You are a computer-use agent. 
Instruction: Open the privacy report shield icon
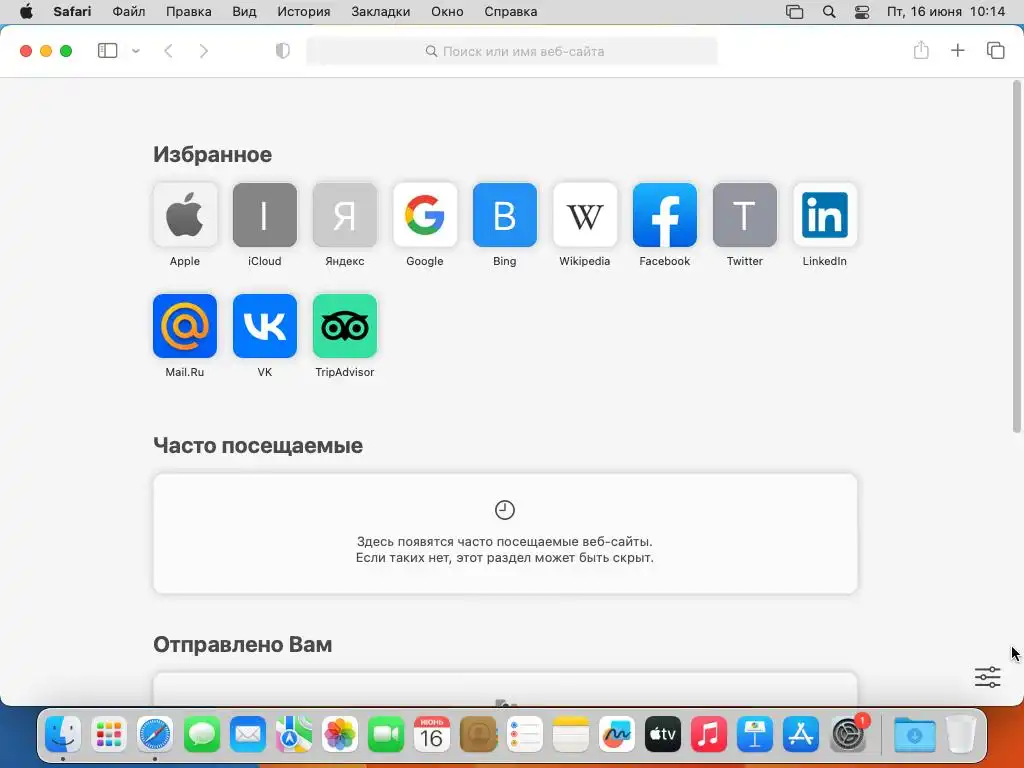[283, 51]
